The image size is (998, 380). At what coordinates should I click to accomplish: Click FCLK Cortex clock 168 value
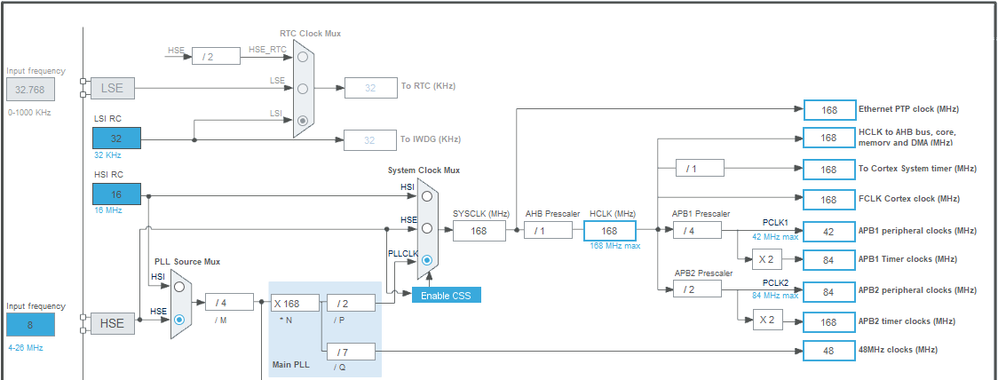tap(829, 200)
